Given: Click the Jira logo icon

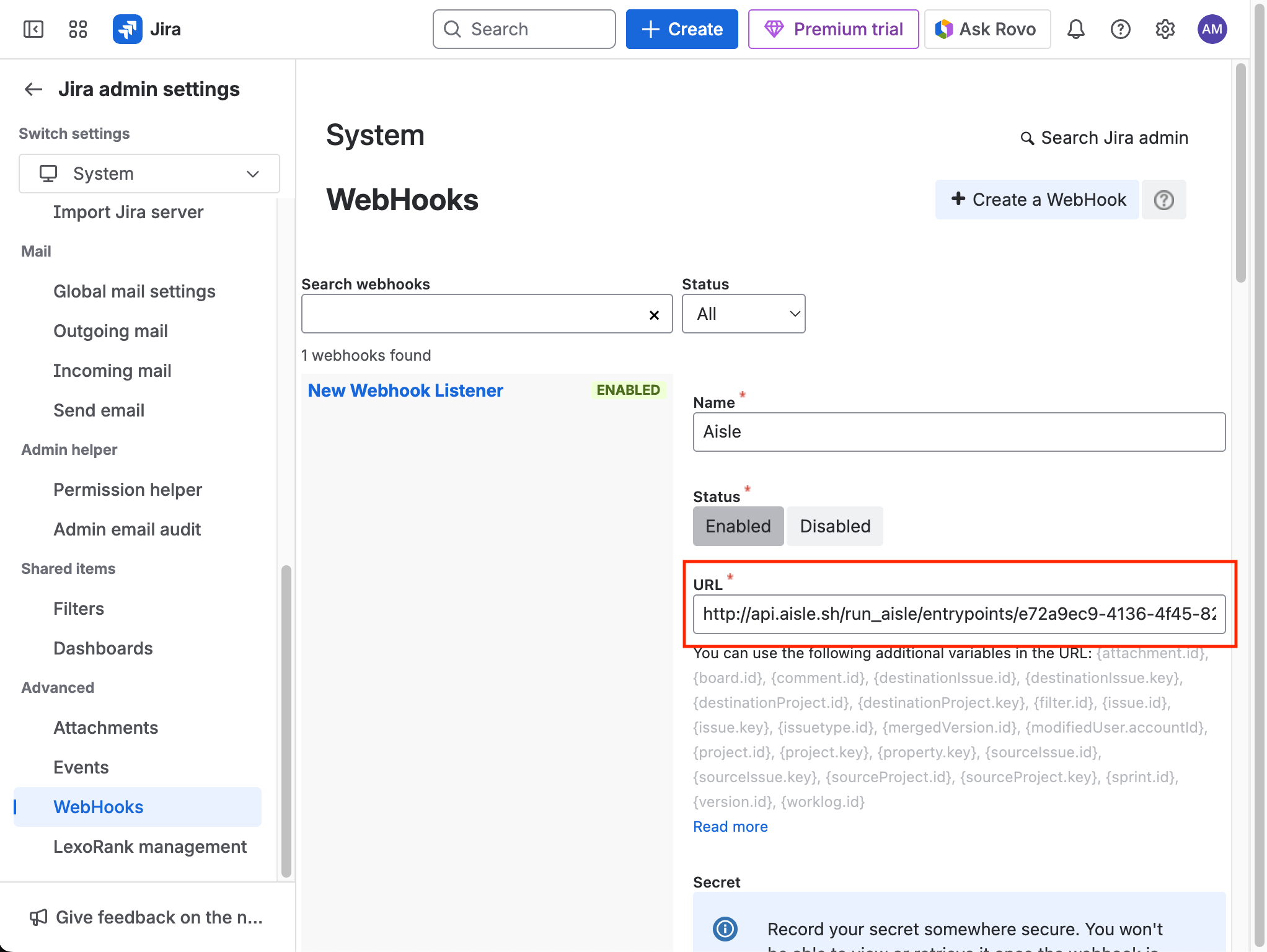Looking at the screenshot, I should point(128,29).
